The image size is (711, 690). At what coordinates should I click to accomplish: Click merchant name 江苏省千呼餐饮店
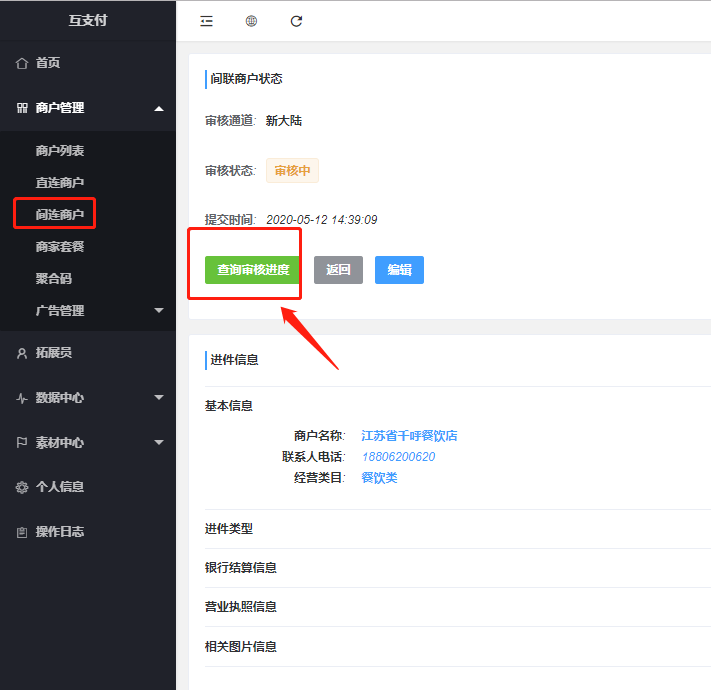[x=409, y=436]
